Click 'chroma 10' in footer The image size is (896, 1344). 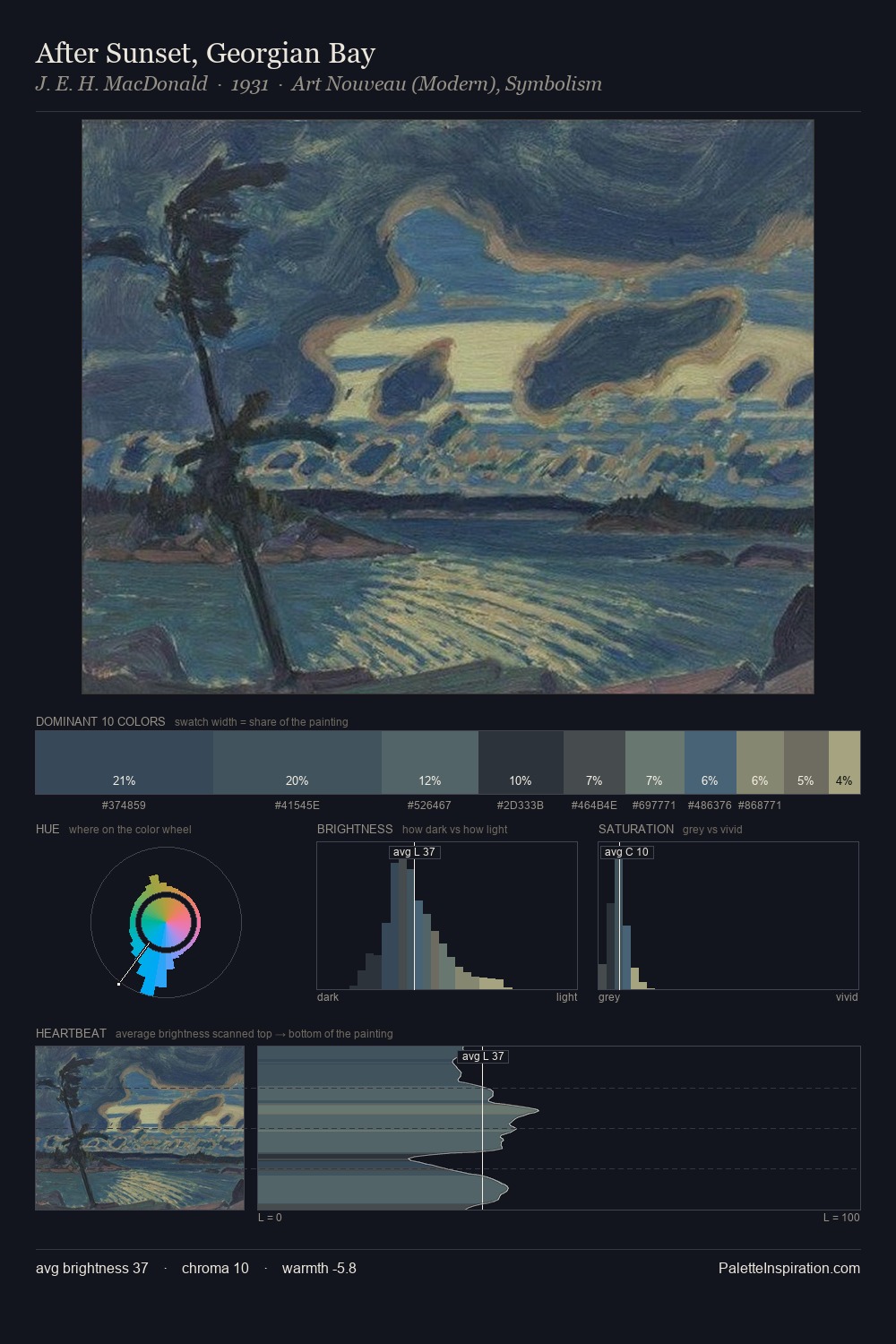(x=215, y=1268)
